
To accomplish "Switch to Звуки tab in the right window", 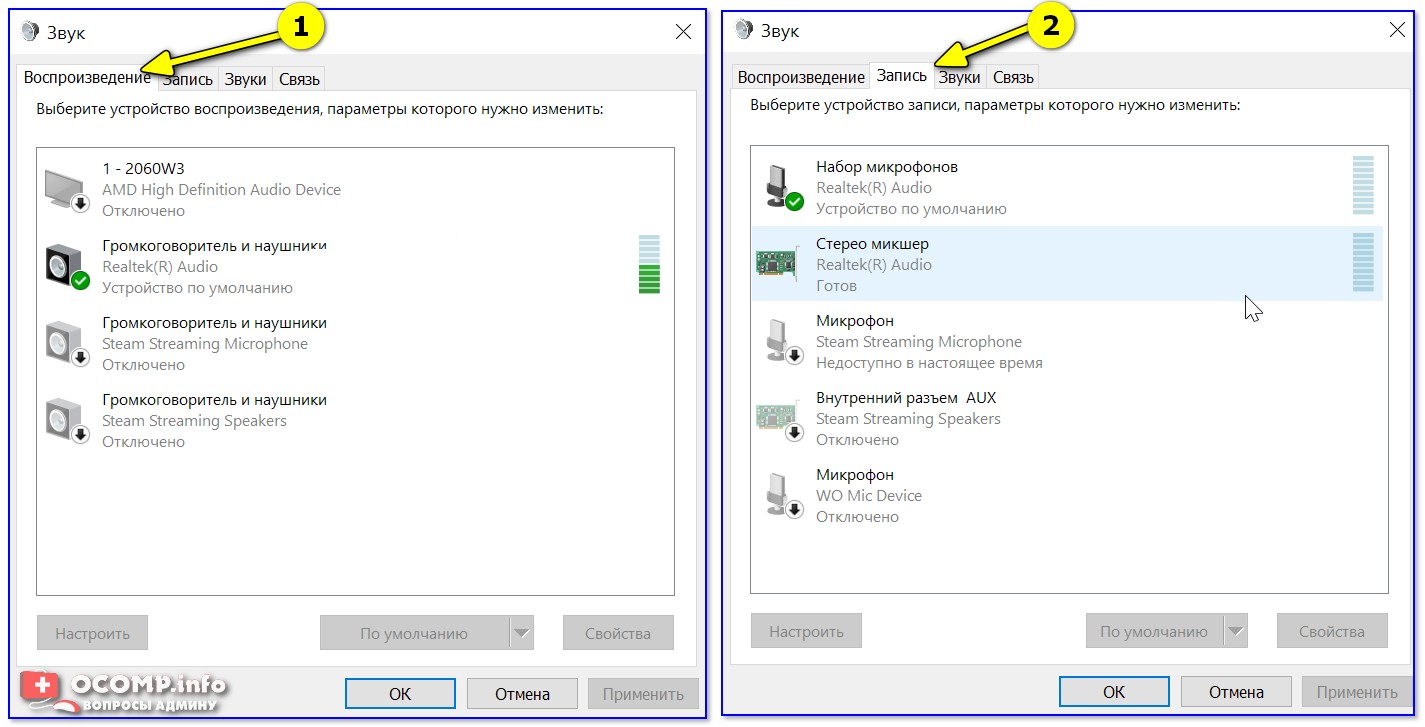I will (959, 77).
